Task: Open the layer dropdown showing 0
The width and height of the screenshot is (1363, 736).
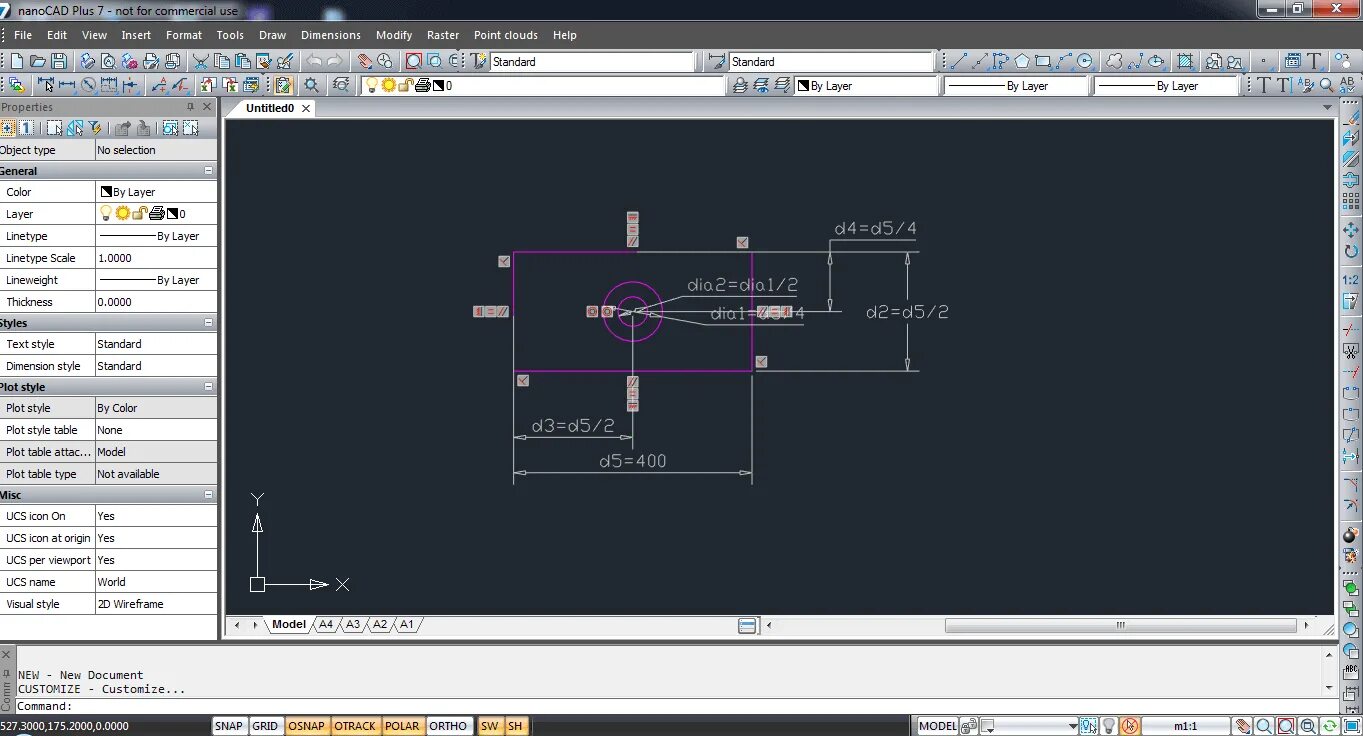Action: tap(543, 86)
